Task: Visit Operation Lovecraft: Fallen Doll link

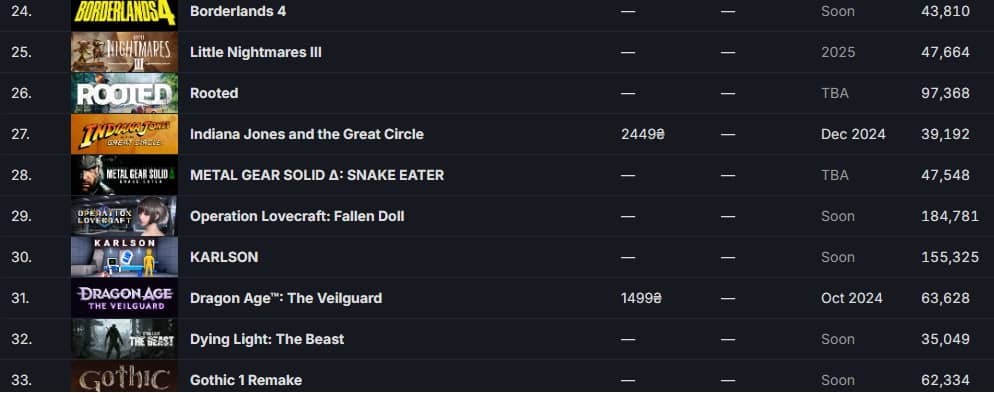Action: pyautogui.click(x=297, y=216)
